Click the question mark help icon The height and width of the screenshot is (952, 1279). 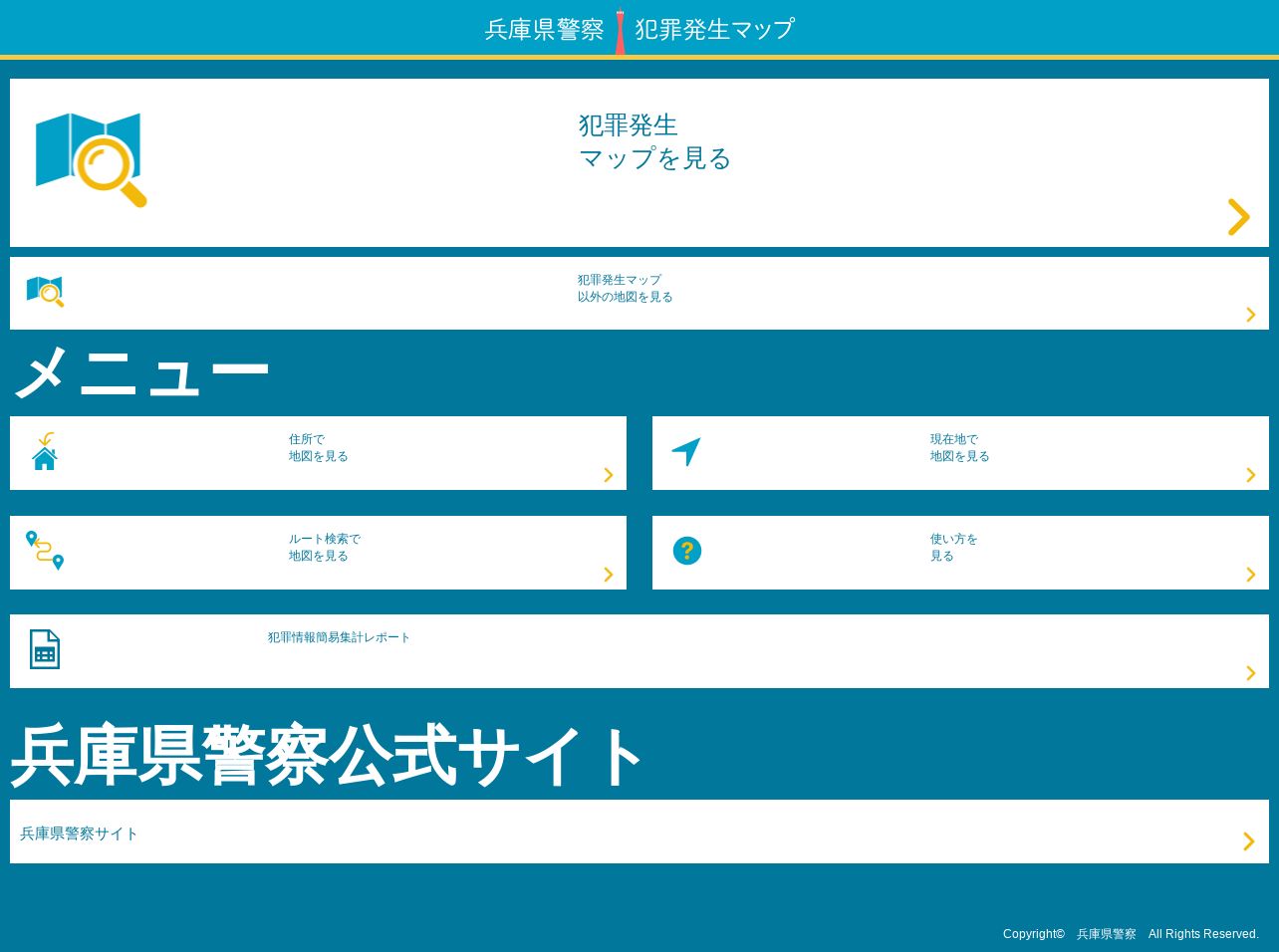687,551
